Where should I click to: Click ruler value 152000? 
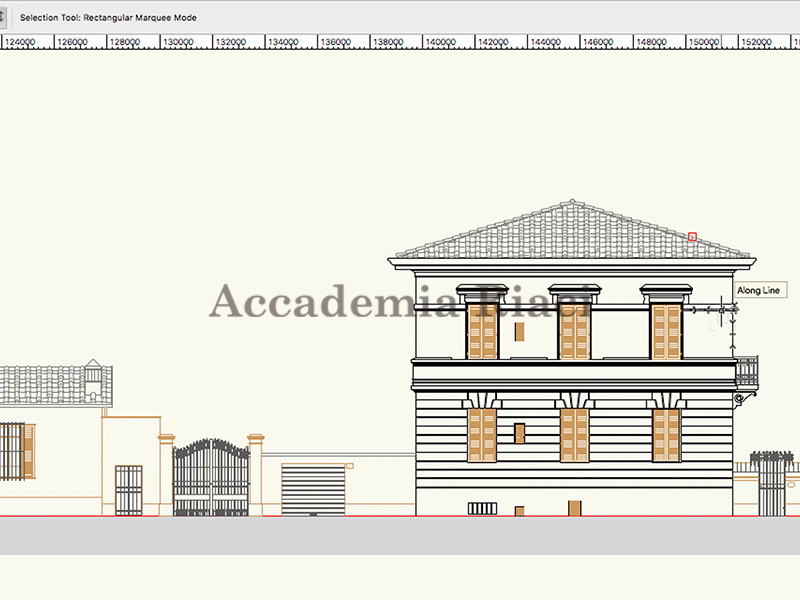tap(757, 42)
